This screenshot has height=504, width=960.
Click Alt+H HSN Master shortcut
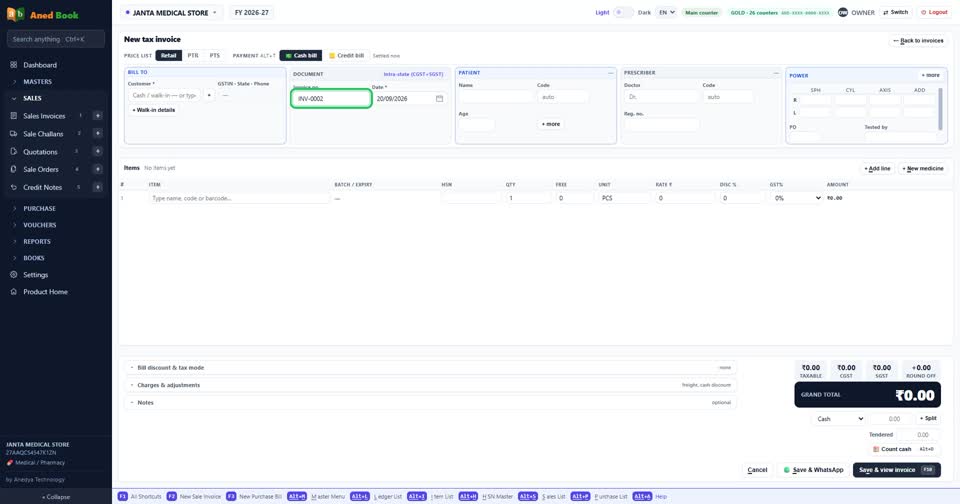point(486,497)
